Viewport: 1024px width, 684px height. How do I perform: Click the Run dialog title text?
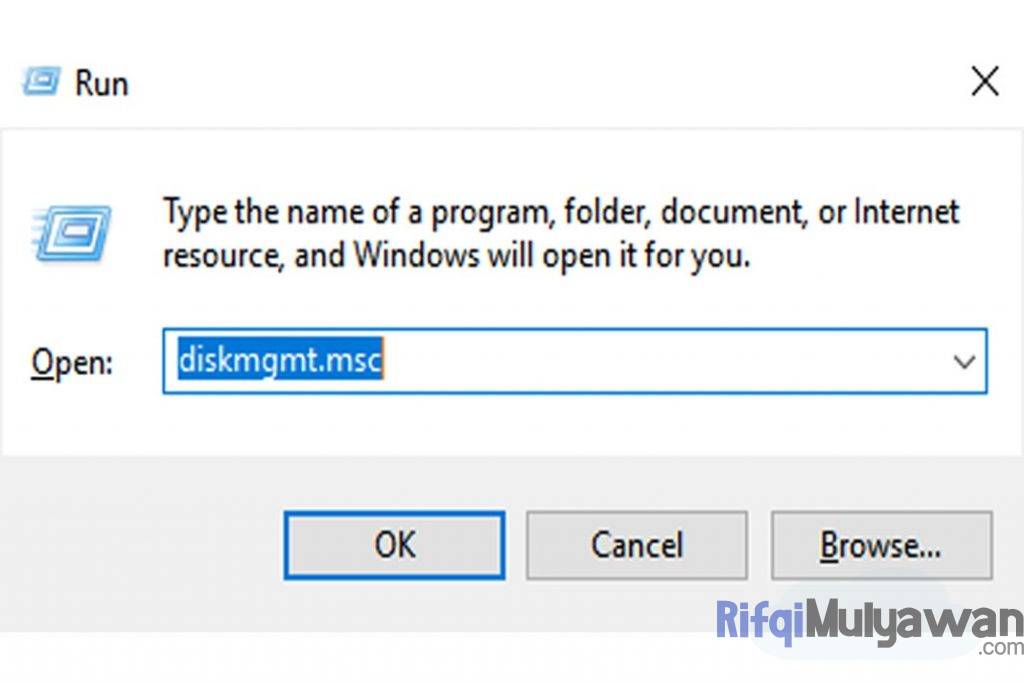100,83
